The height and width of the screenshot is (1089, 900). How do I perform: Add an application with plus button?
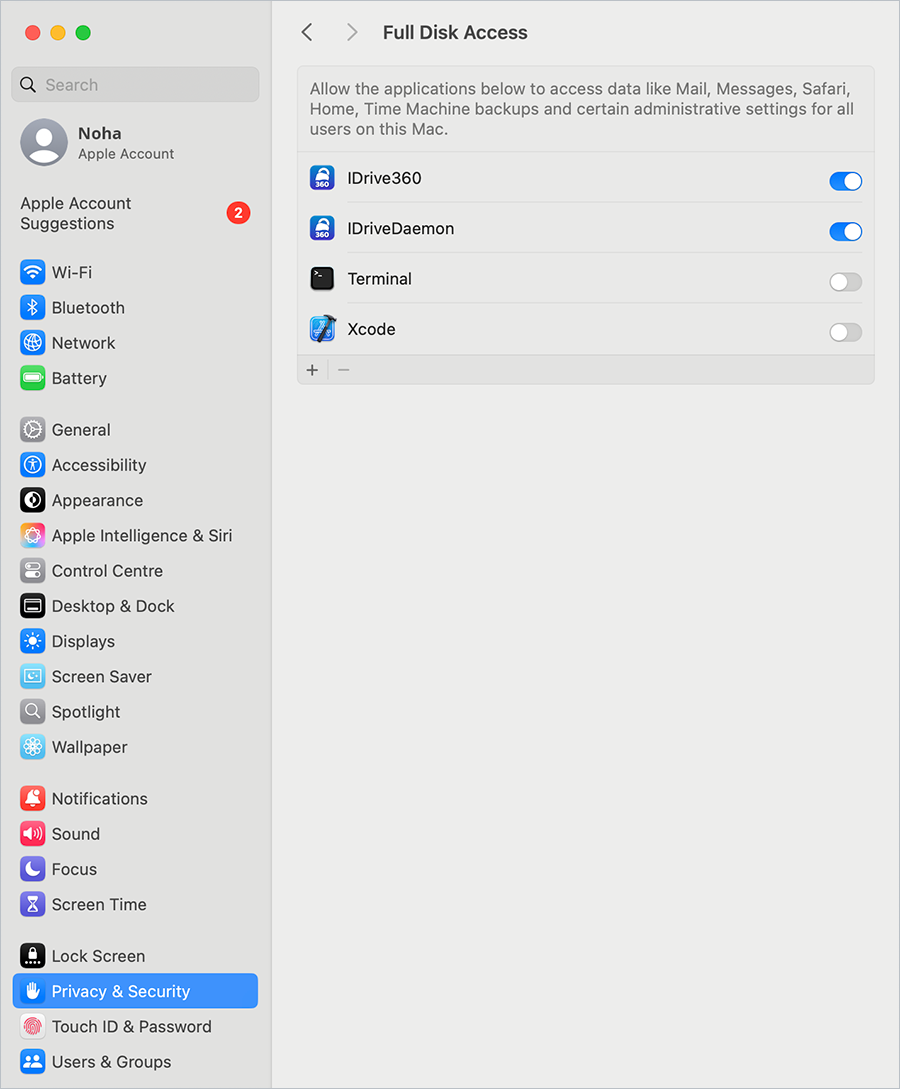point(312,370)
